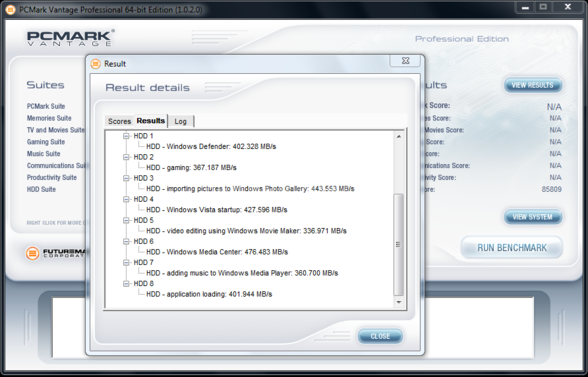
Task: Switch to the Scores tab
Action: [x=119, y=121]
